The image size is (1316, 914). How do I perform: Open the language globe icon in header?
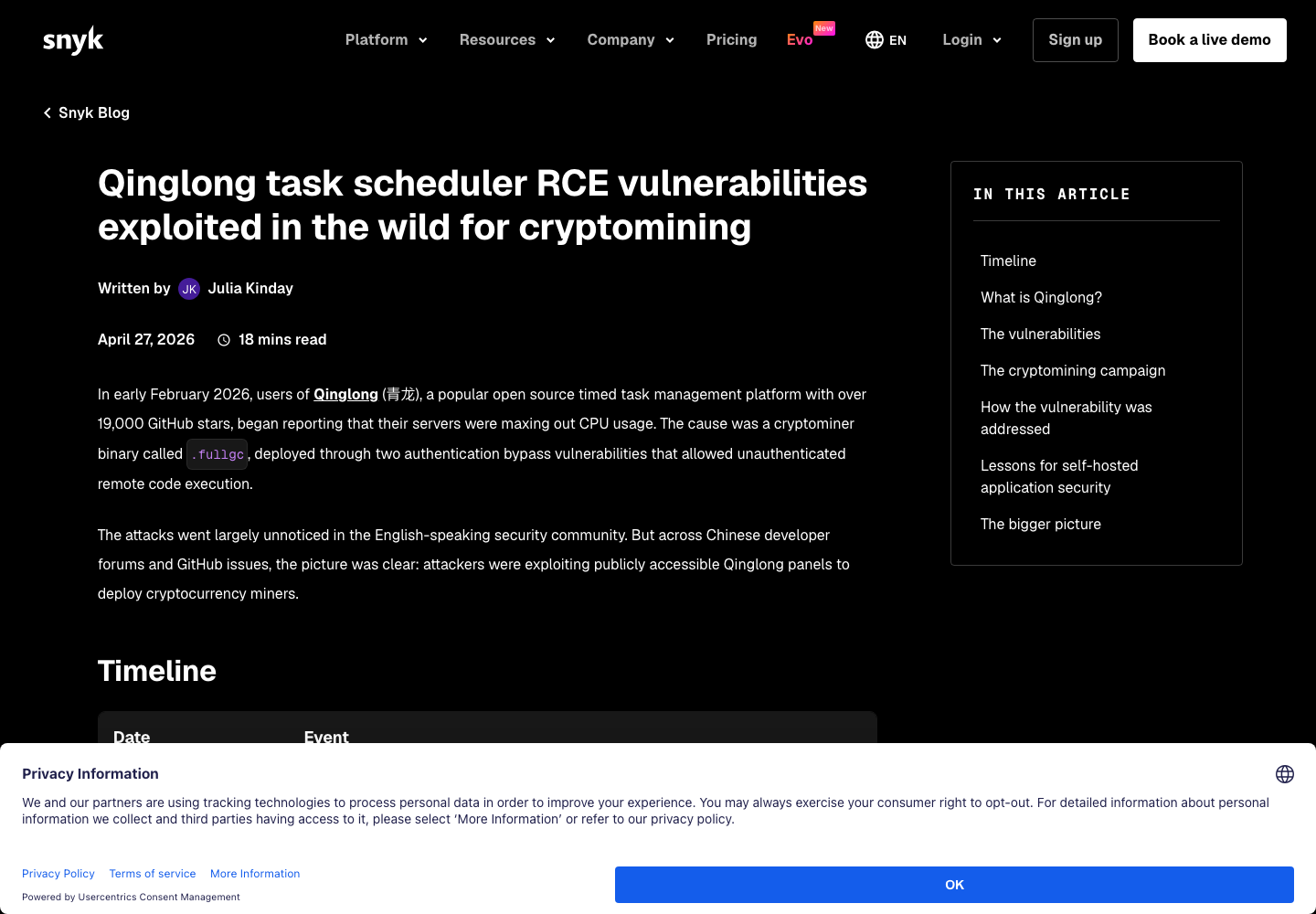click(x=875, y=40)
